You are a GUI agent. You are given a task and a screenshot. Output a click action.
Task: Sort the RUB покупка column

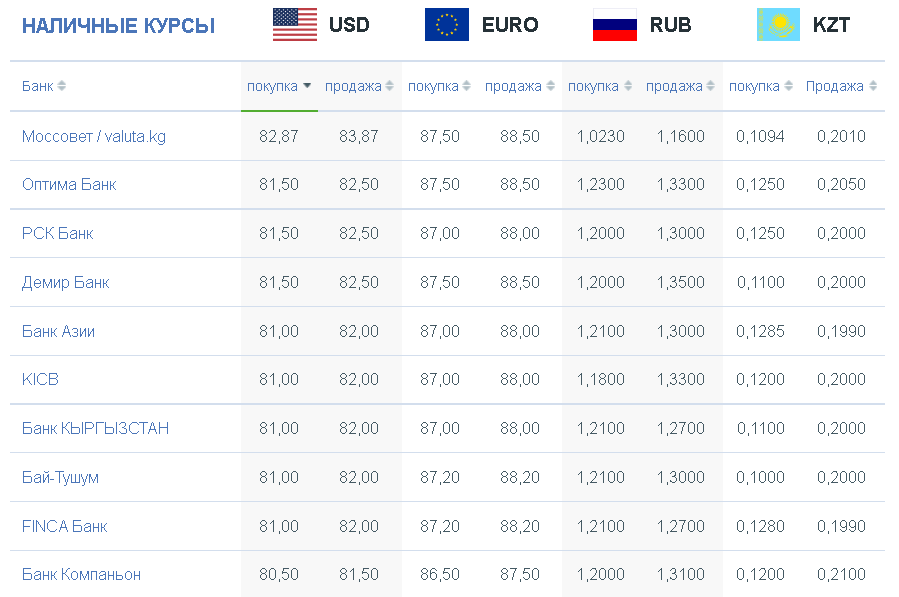(628, 86)
